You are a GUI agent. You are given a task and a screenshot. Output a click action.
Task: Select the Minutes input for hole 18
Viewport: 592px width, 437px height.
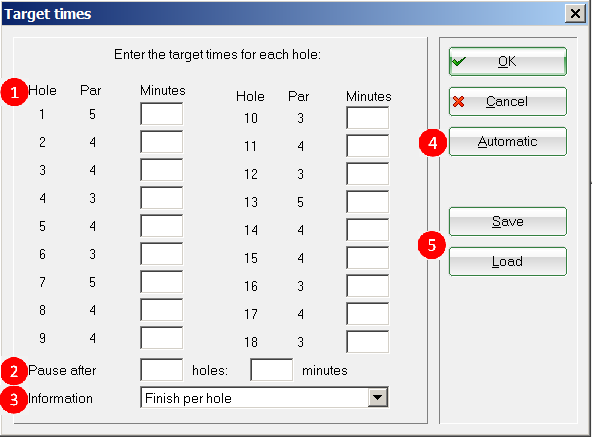click(367, 342)
